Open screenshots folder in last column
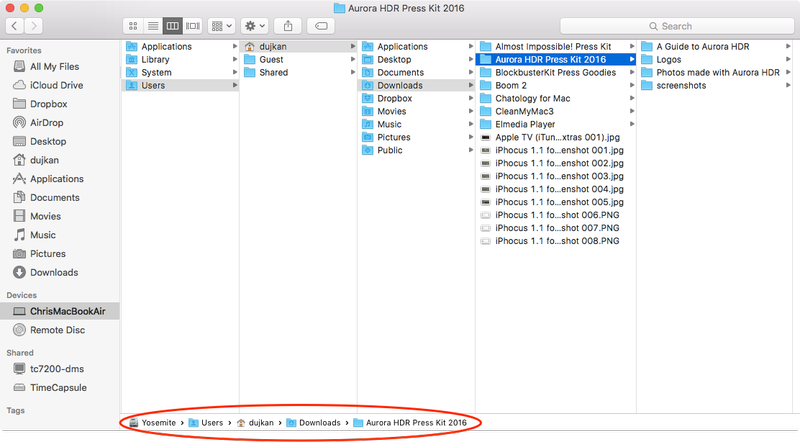Viewport: 800px width, 442px height. (x=716, y=85)
